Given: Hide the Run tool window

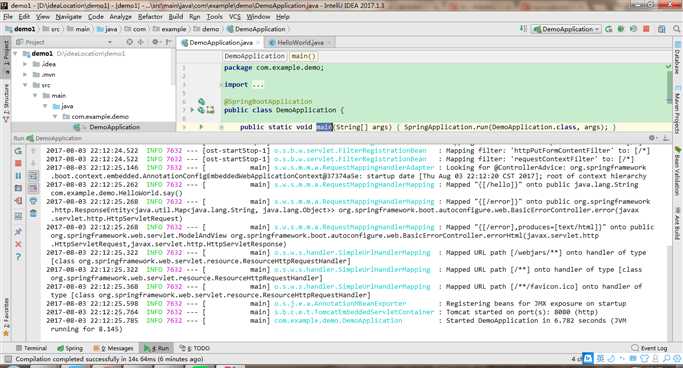Looking at the screenshot, I should click(666, 138).
